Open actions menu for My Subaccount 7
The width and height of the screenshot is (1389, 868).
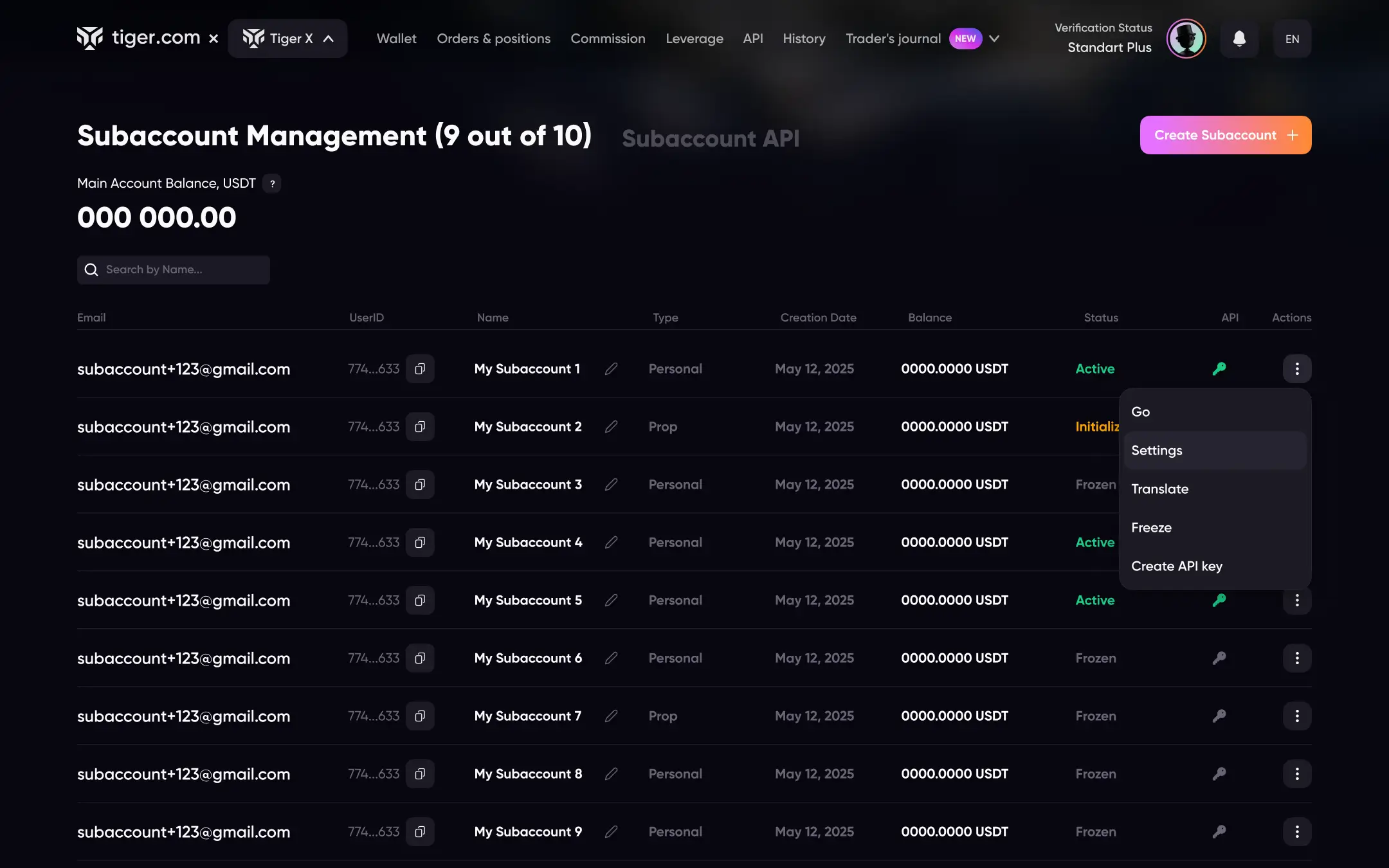(x=1296, y=716)
